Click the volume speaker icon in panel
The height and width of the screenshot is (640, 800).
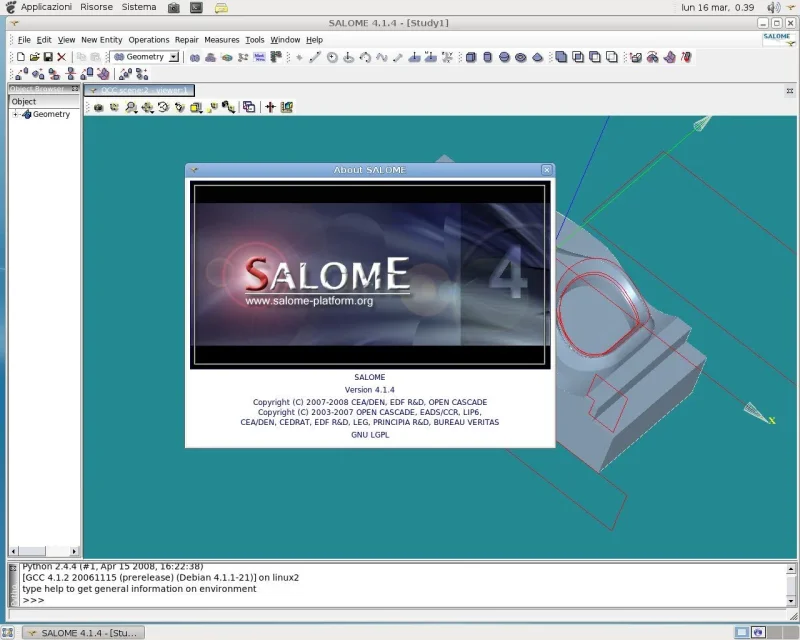(773, 7)
